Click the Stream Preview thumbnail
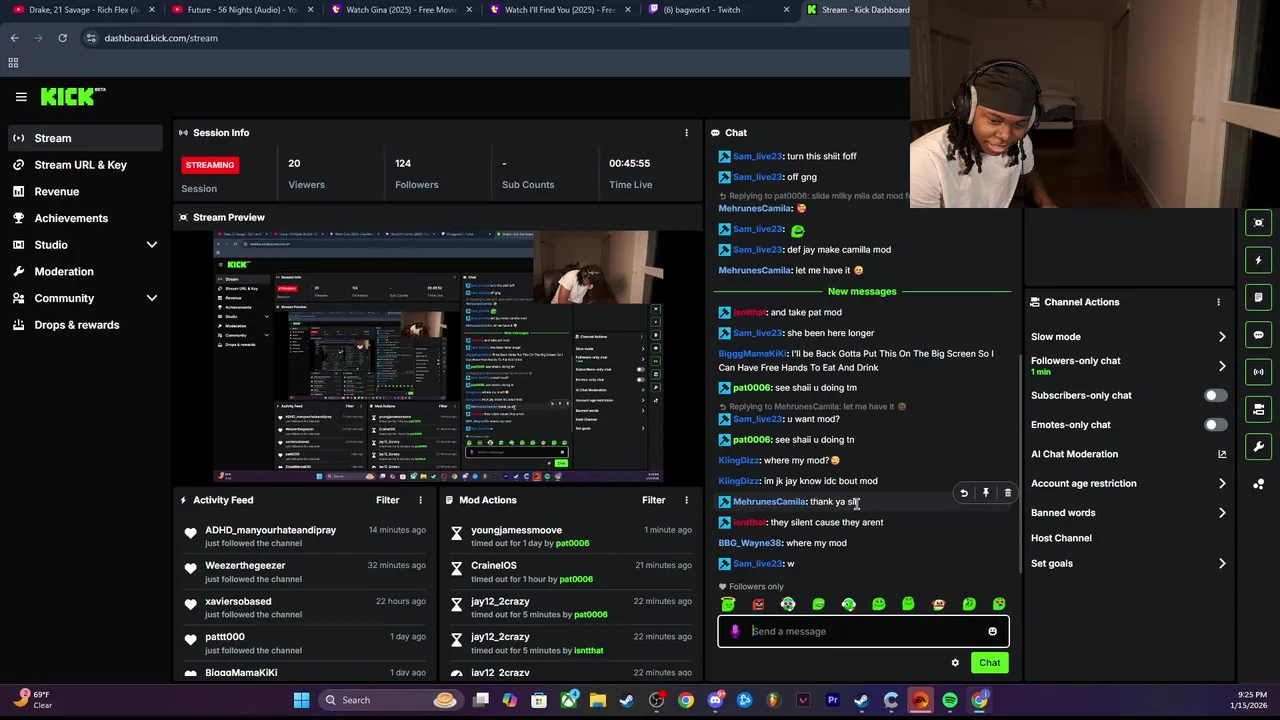The width and height of the screenshot is (1280, 720). [437, 357]
